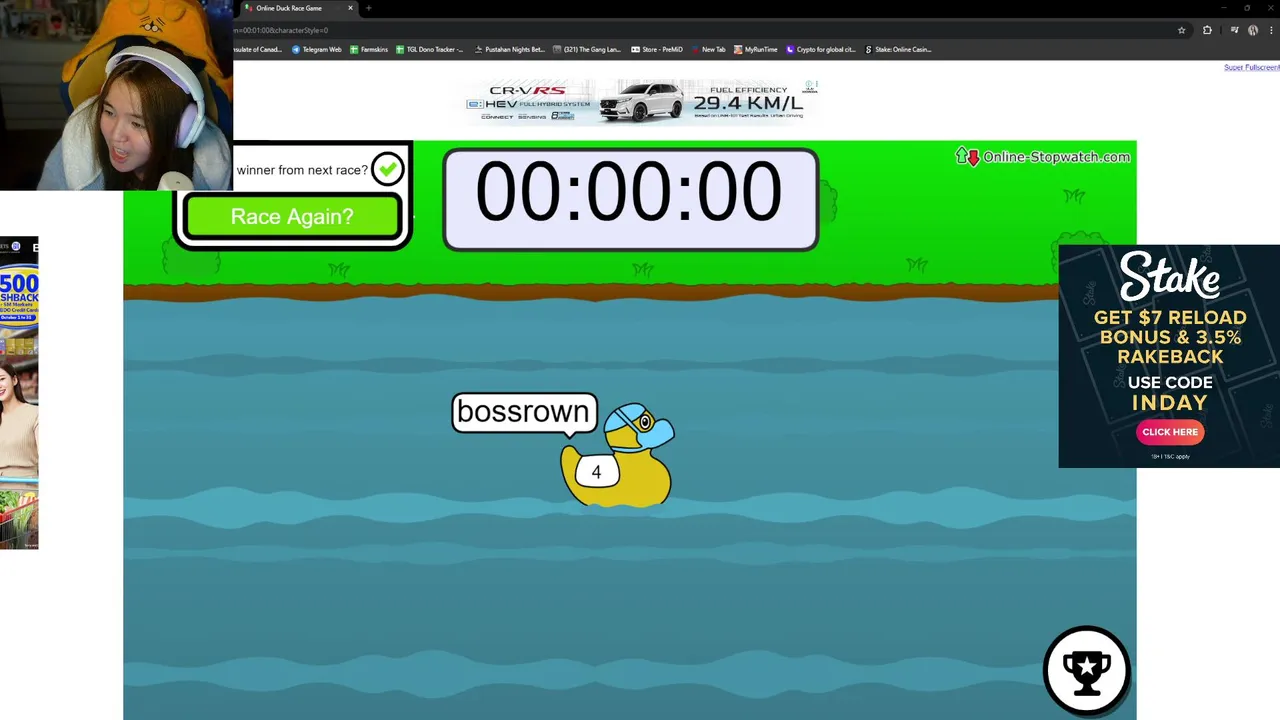
Task: Open a new tab with plus button
Action: [x=368, y=8]
